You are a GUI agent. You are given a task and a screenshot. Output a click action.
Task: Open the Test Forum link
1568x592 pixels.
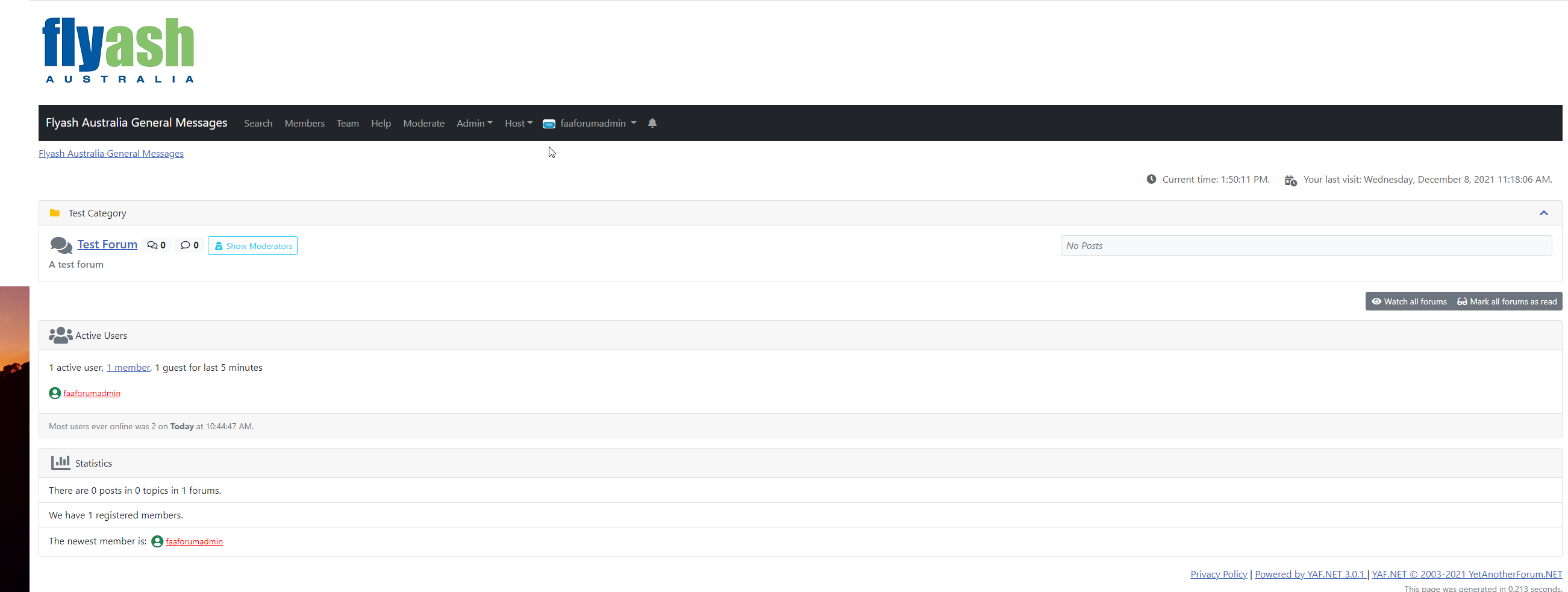[x=107, y=244]
